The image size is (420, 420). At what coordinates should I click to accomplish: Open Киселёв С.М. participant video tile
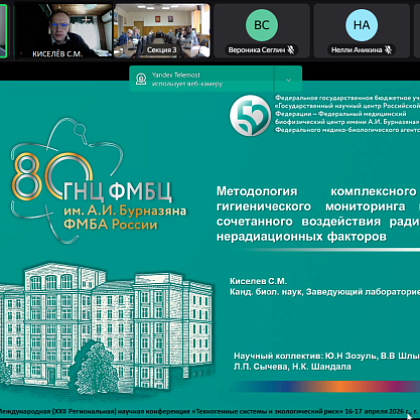pyautogui.click(x=63, y=31)
